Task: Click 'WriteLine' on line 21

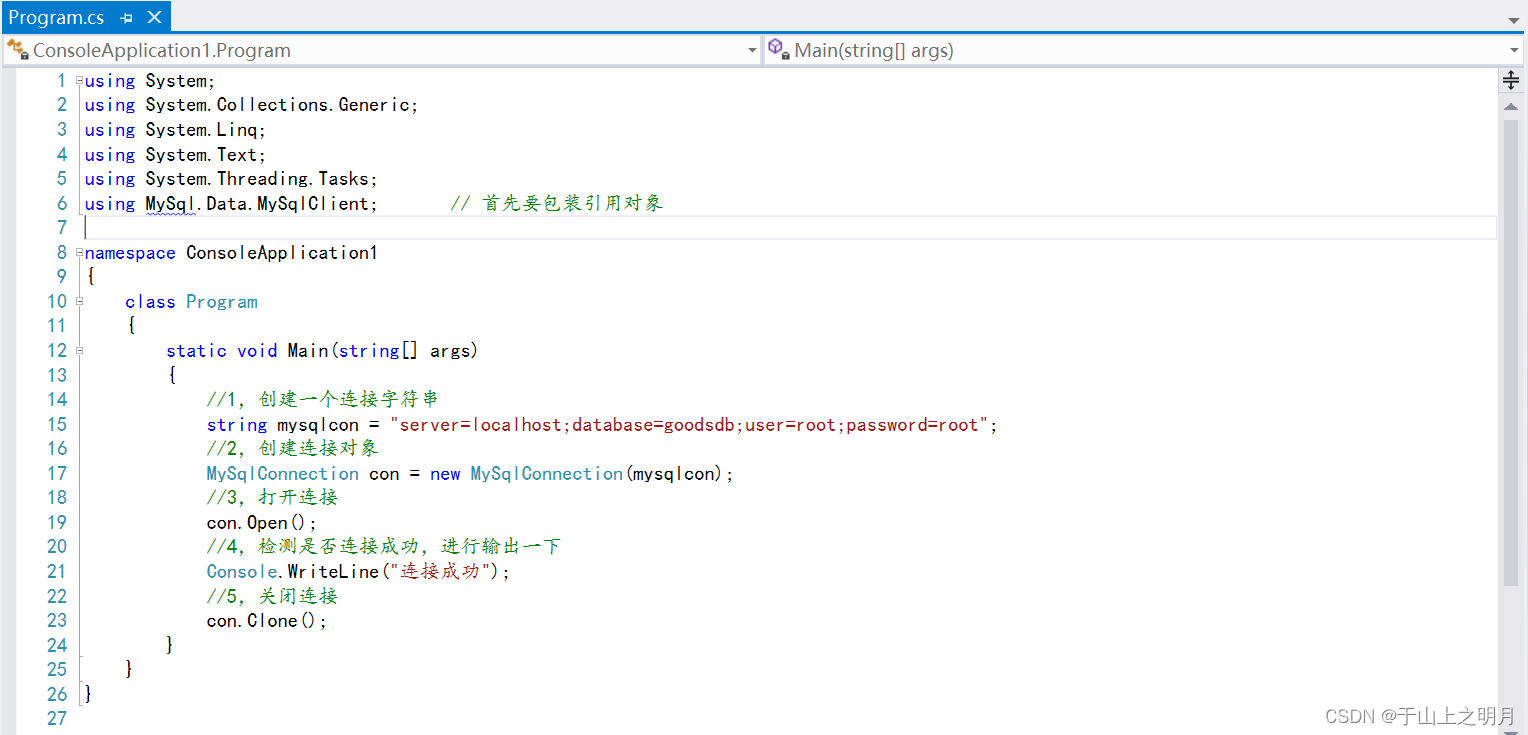Action: click(333, 572)
